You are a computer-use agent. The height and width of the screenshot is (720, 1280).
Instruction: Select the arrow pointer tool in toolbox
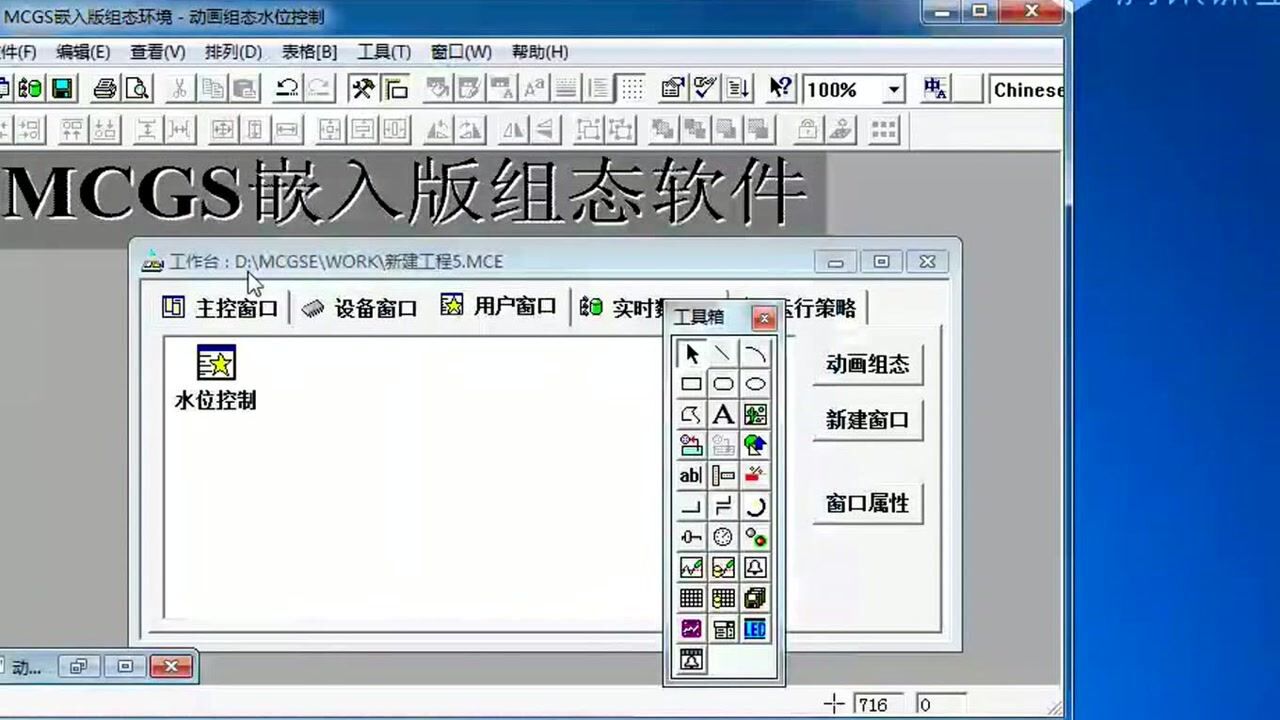tap(691, 354)
